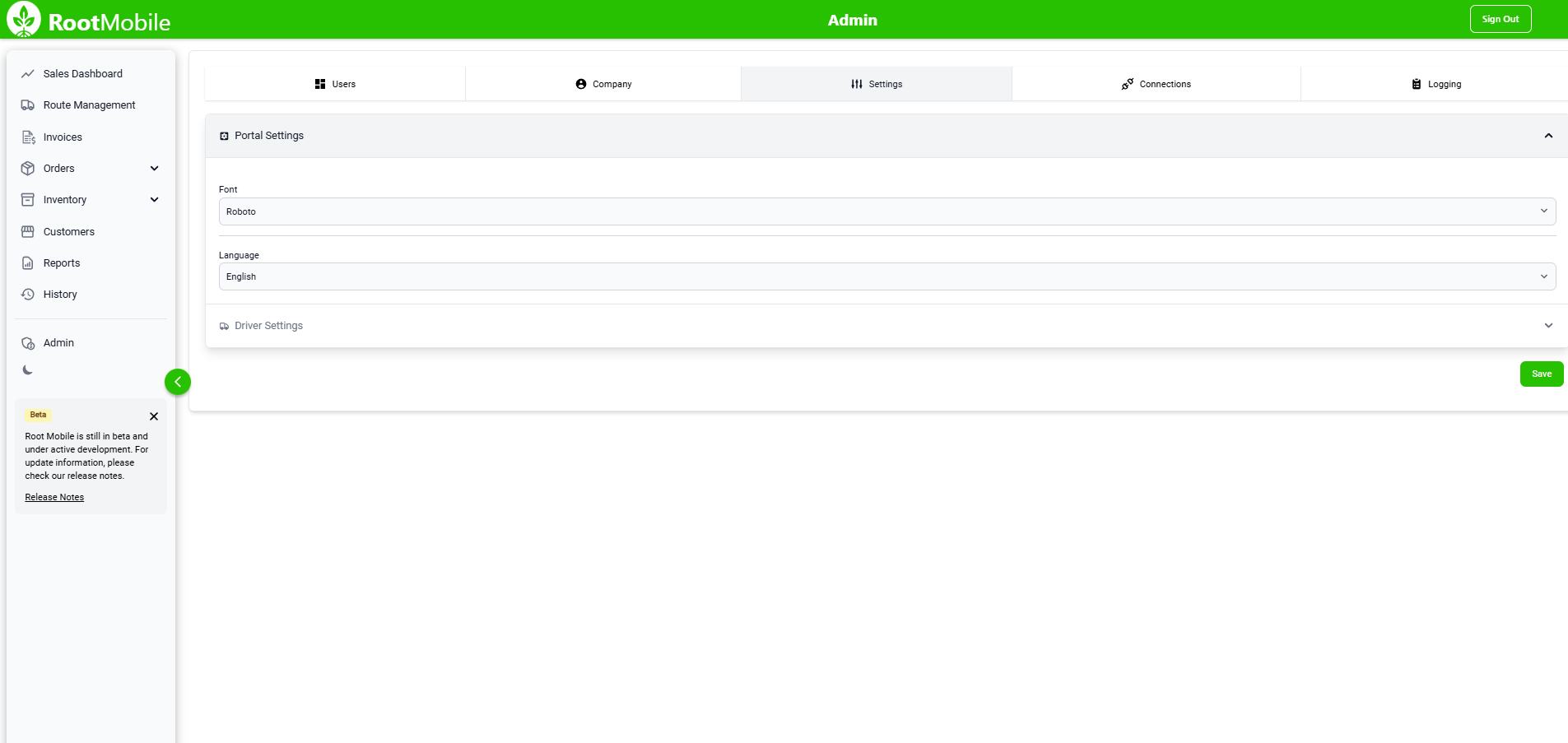Switch to the Users tab

point(335,84)
